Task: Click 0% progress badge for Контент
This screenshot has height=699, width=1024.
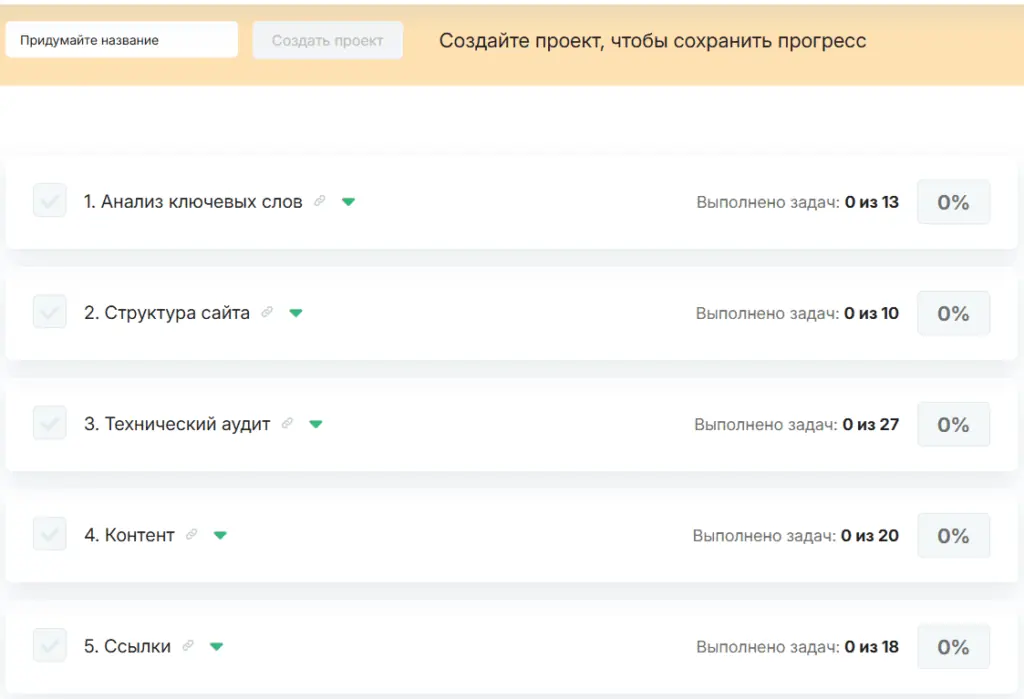Action: coord(953,535)
